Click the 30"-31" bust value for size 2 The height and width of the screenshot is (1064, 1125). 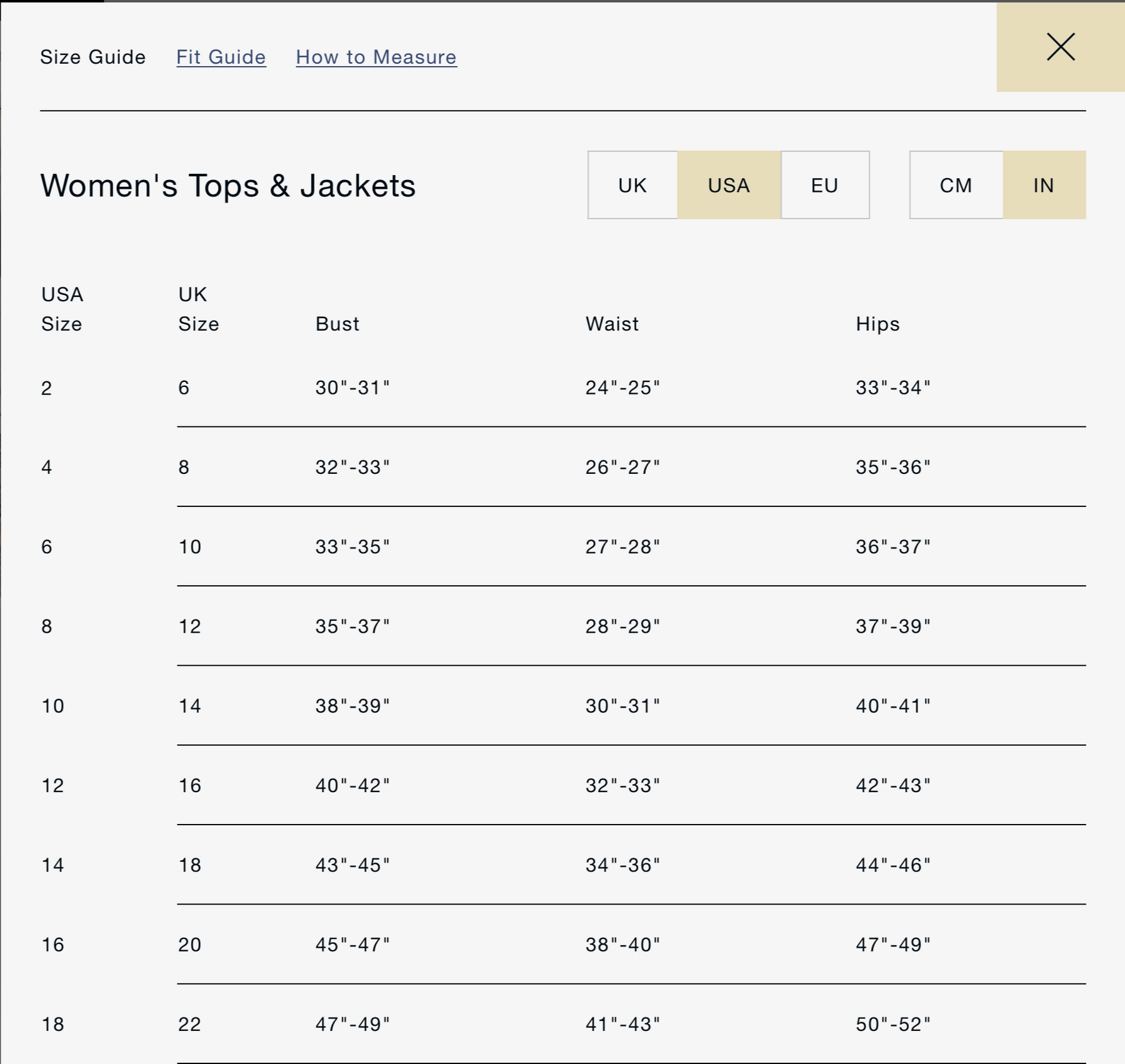click(352, 388)
